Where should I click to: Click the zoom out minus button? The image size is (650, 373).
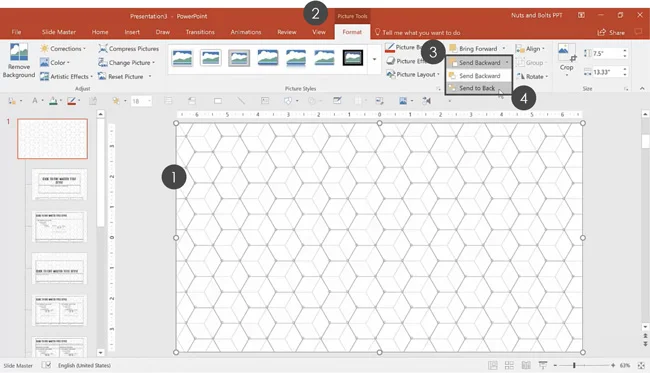pyautogui.click(x=555, y=365)
